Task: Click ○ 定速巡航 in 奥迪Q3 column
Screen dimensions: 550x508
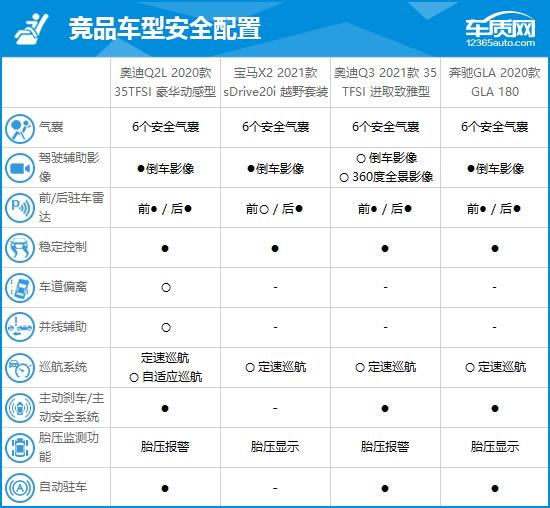Action: point(385,367)
